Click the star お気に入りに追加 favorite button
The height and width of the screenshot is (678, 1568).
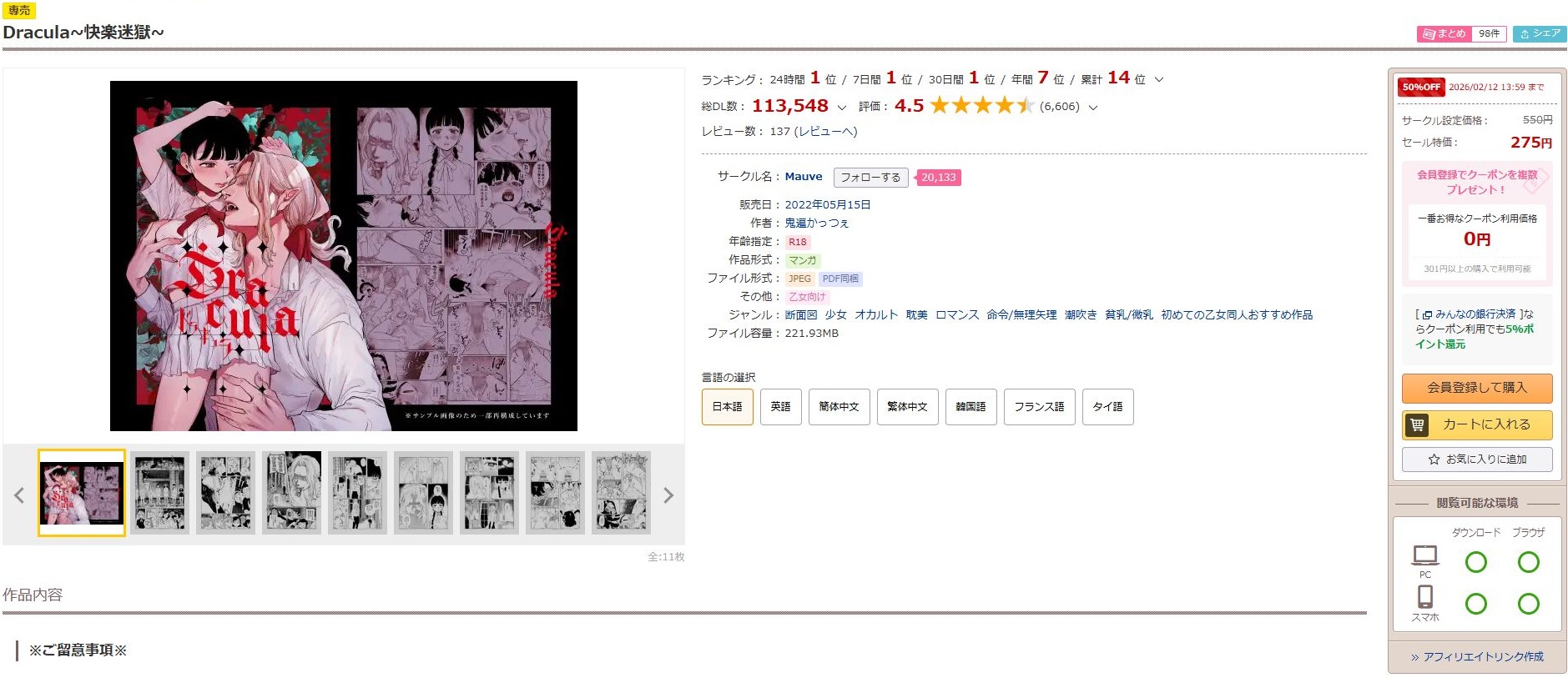[x=1477, y=460]
